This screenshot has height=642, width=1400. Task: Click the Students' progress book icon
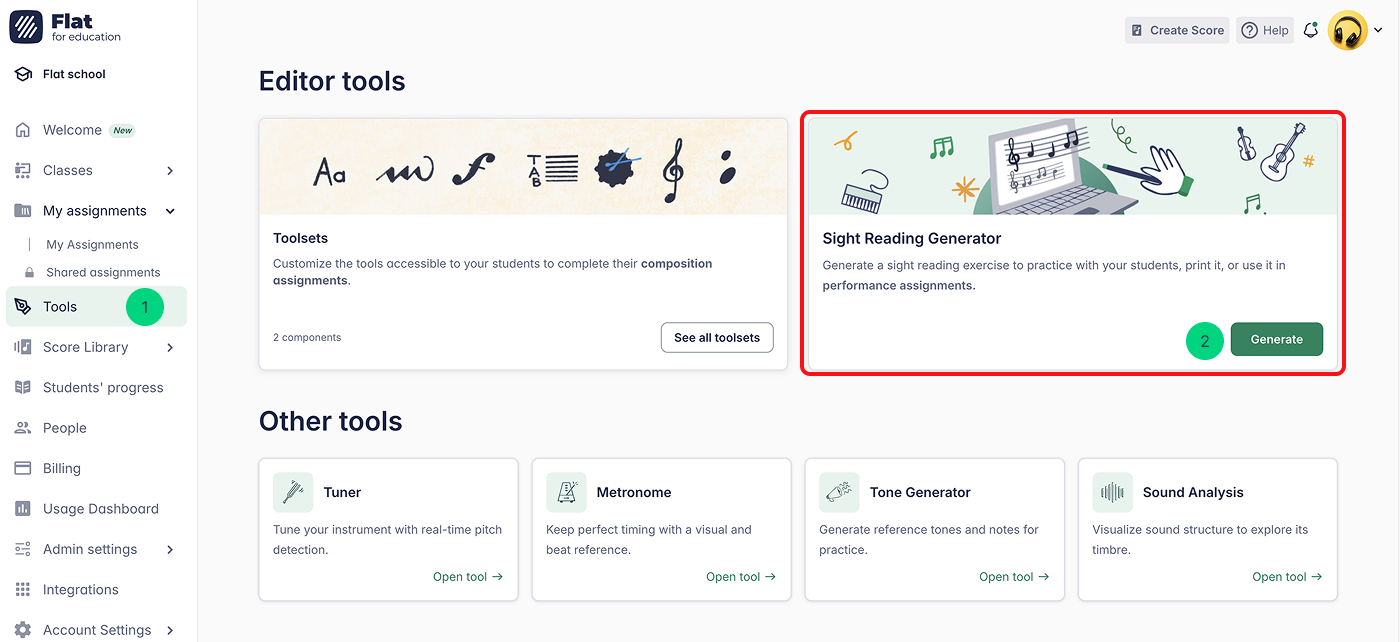(23, 388)
